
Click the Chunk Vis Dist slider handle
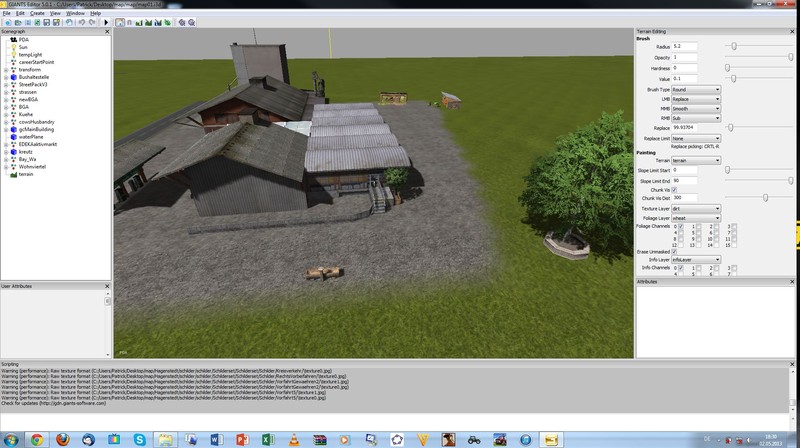pos(765,197)
